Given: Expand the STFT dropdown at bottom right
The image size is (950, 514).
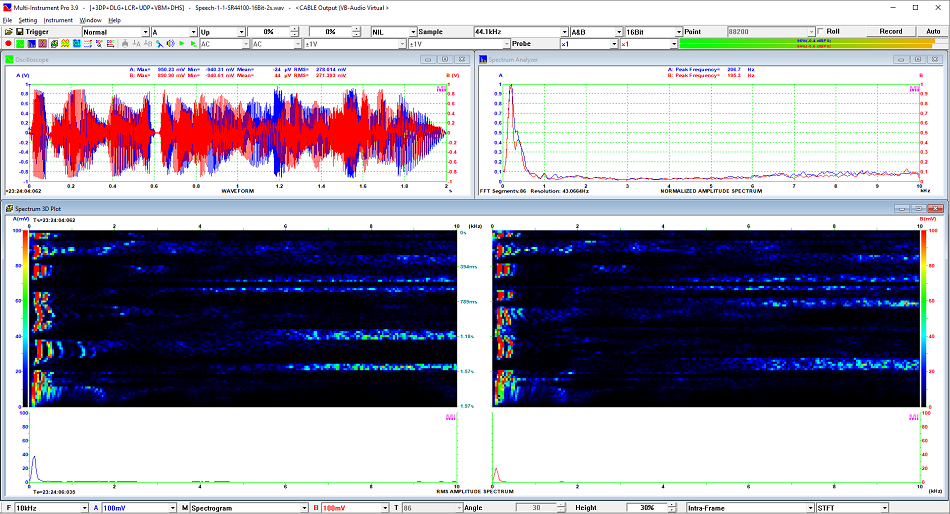Looking at the screenshot, I should 886,508.
